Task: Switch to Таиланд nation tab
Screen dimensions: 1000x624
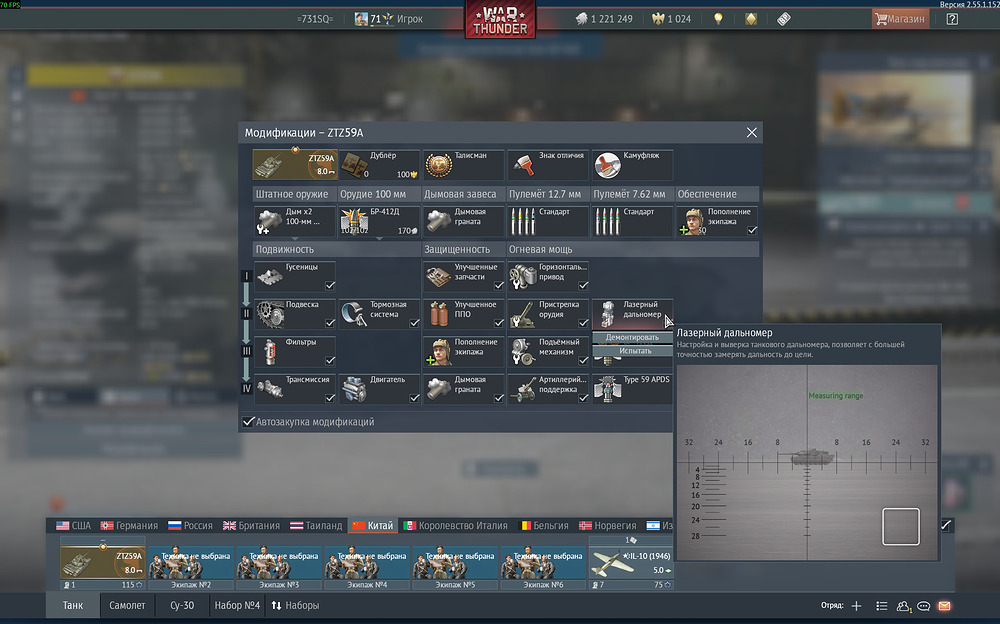Action: pyautogui.click(x=316, y=526)
